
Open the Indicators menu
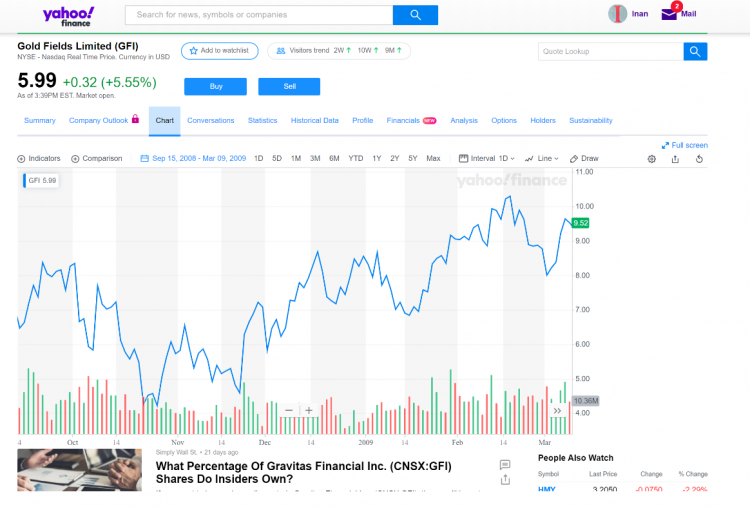coord(39,158)
